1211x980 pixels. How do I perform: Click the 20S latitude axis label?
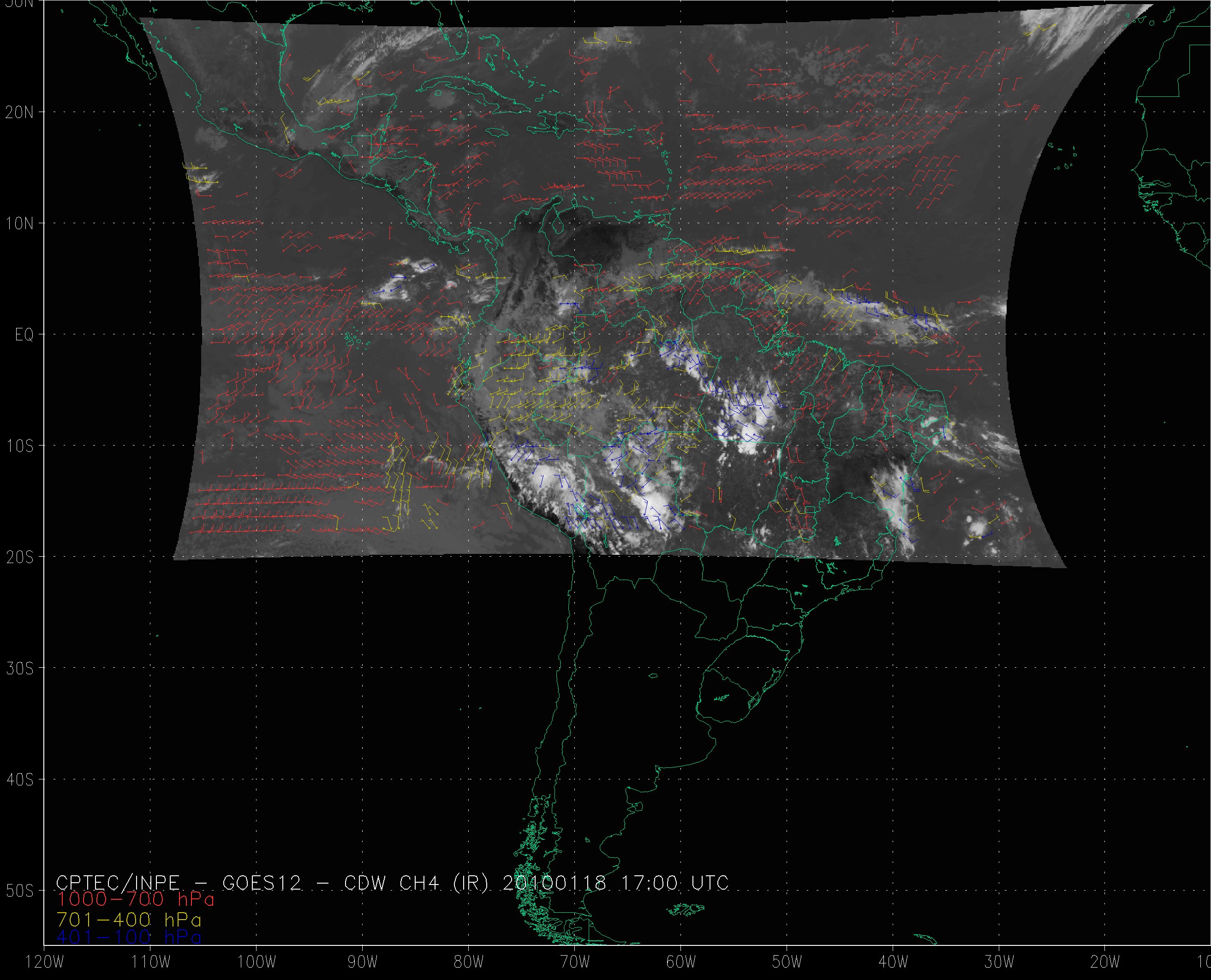tap(20, 557)
